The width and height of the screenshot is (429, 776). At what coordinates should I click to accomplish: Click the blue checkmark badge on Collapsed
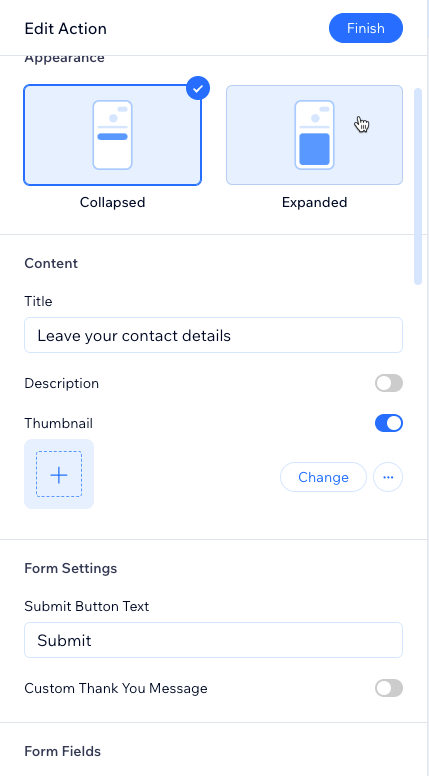[198, 89]
